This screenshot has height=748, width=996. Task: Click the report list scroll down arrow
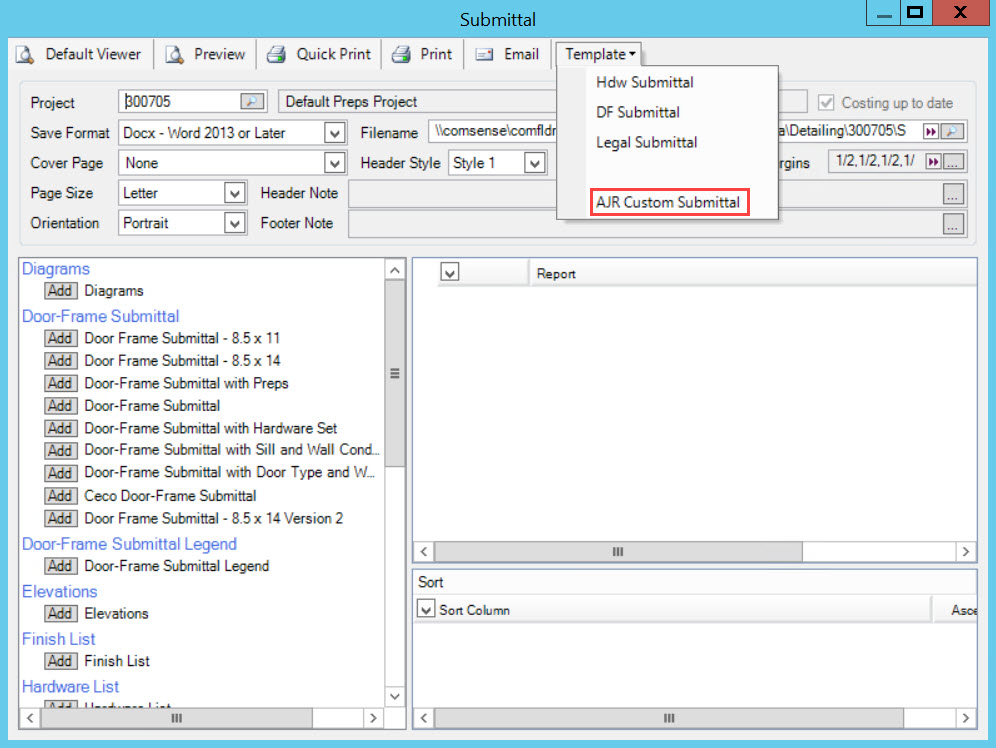pyautogui.click(x=394, y=697)
